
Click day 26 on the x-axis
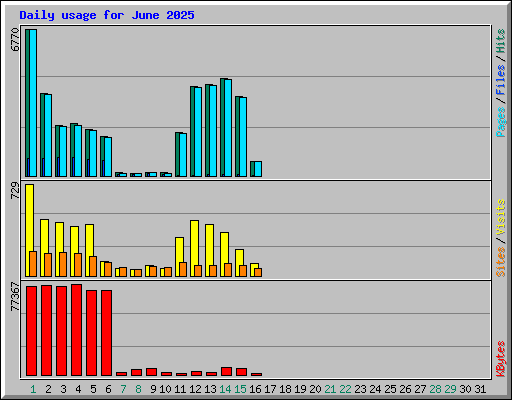(405, 389)
